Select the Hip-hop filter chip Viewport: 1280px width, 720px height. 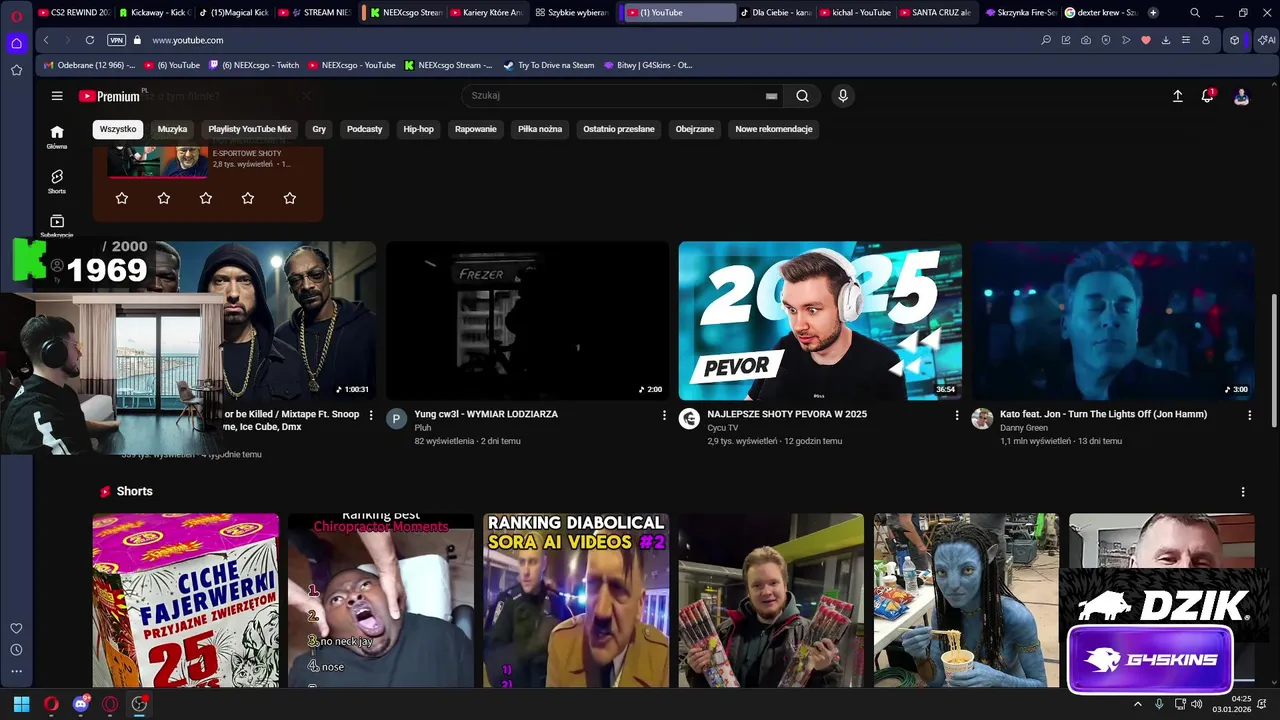419,129
